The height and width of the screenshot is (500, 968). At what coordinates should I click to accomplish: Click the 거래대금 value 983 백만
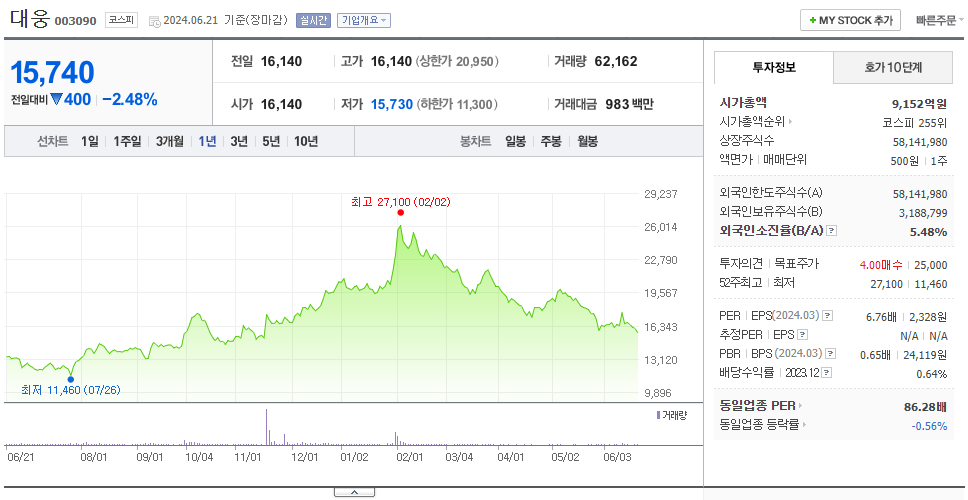click(x=629, y=104)
